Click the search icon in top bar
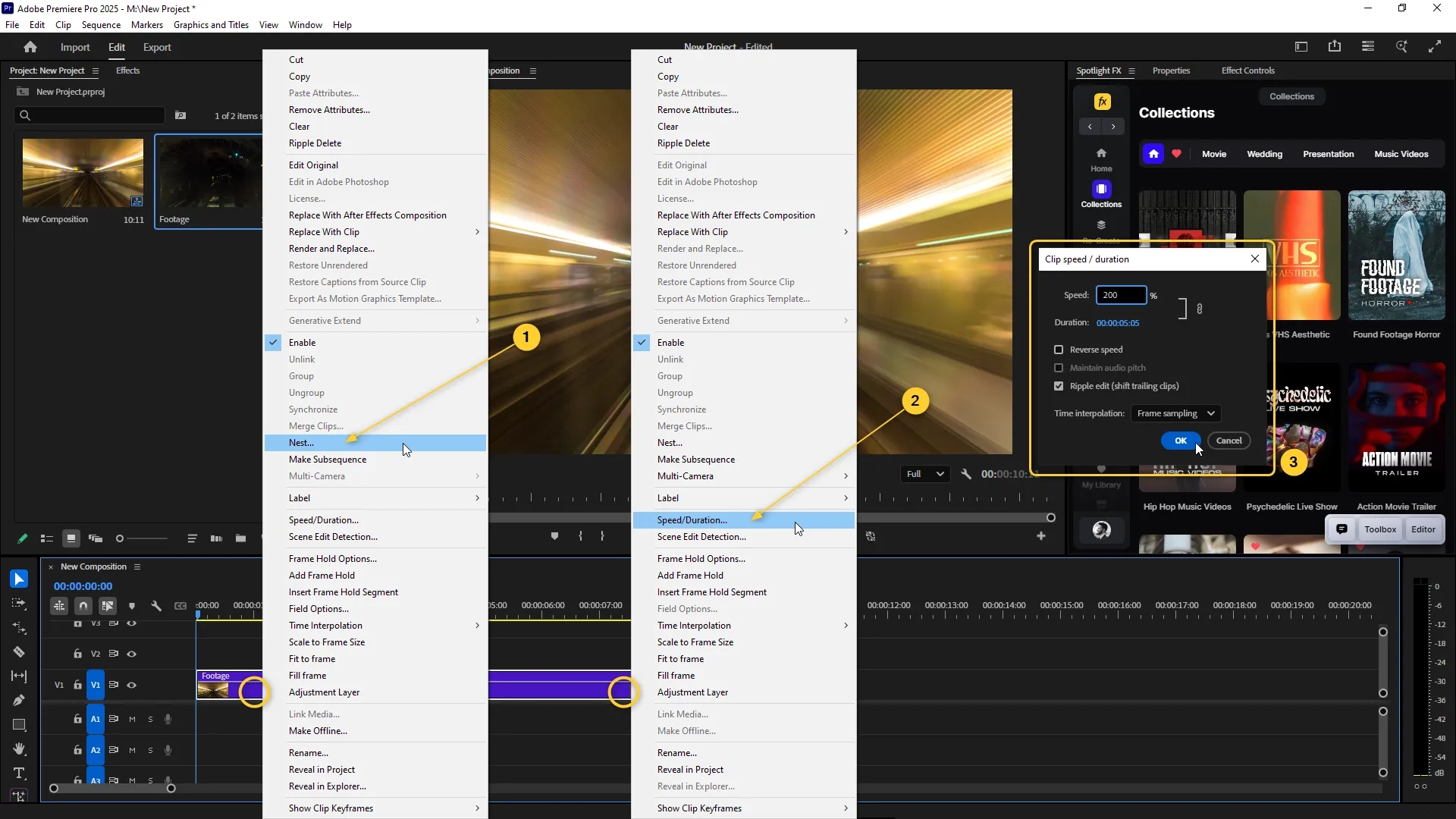The height and width of the screenshot is (819, 1456). [x=1401, y=47]
